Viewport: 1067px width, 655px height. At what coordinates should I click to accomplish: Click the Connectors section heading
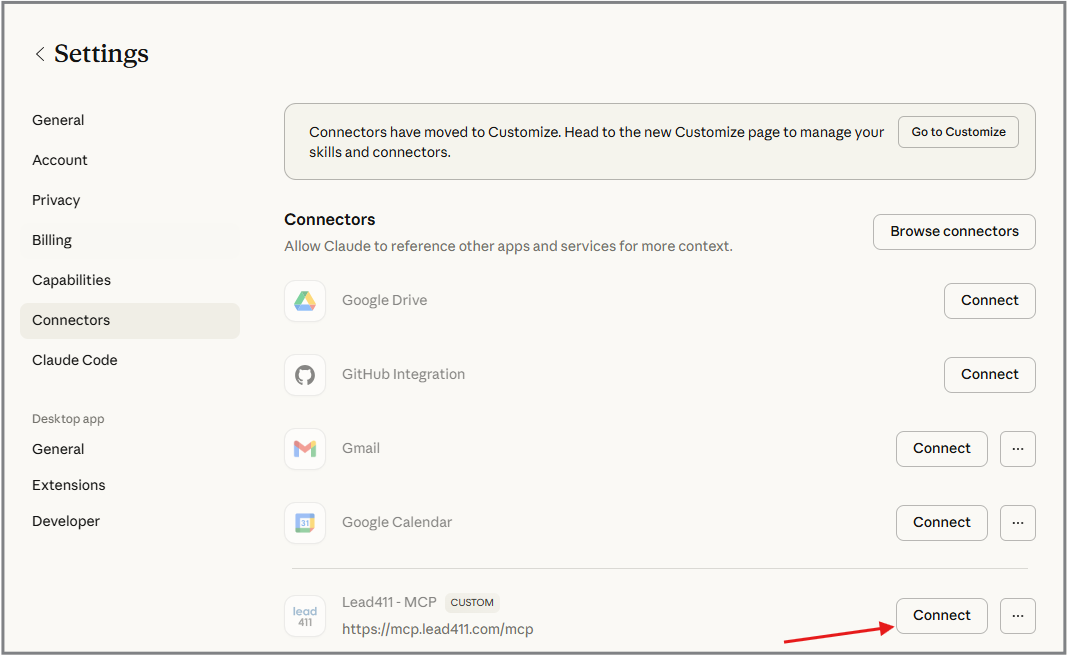point(330,220)
